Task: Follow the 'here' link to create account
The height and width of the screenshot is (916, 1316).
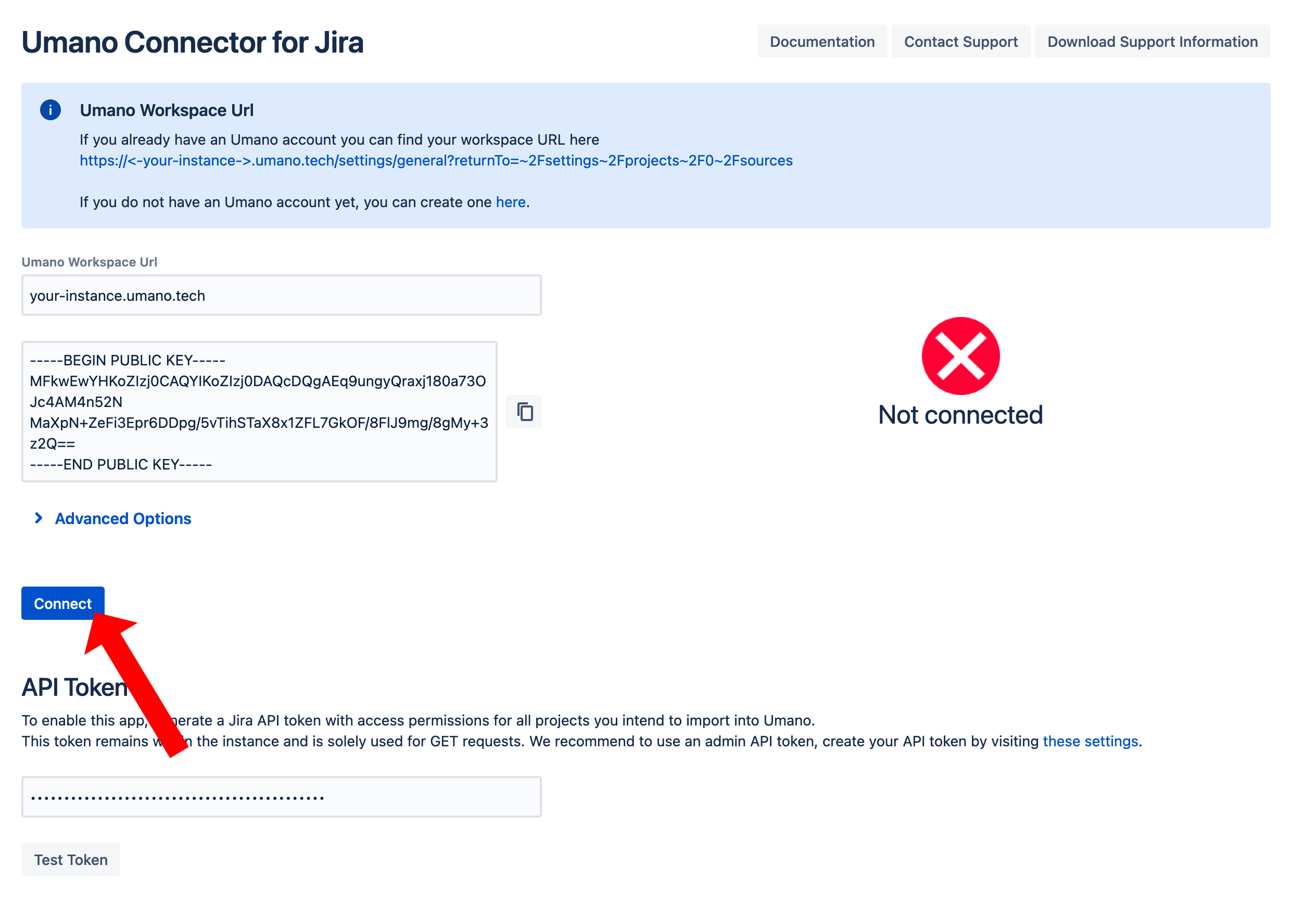Action: tap(510, 202)
